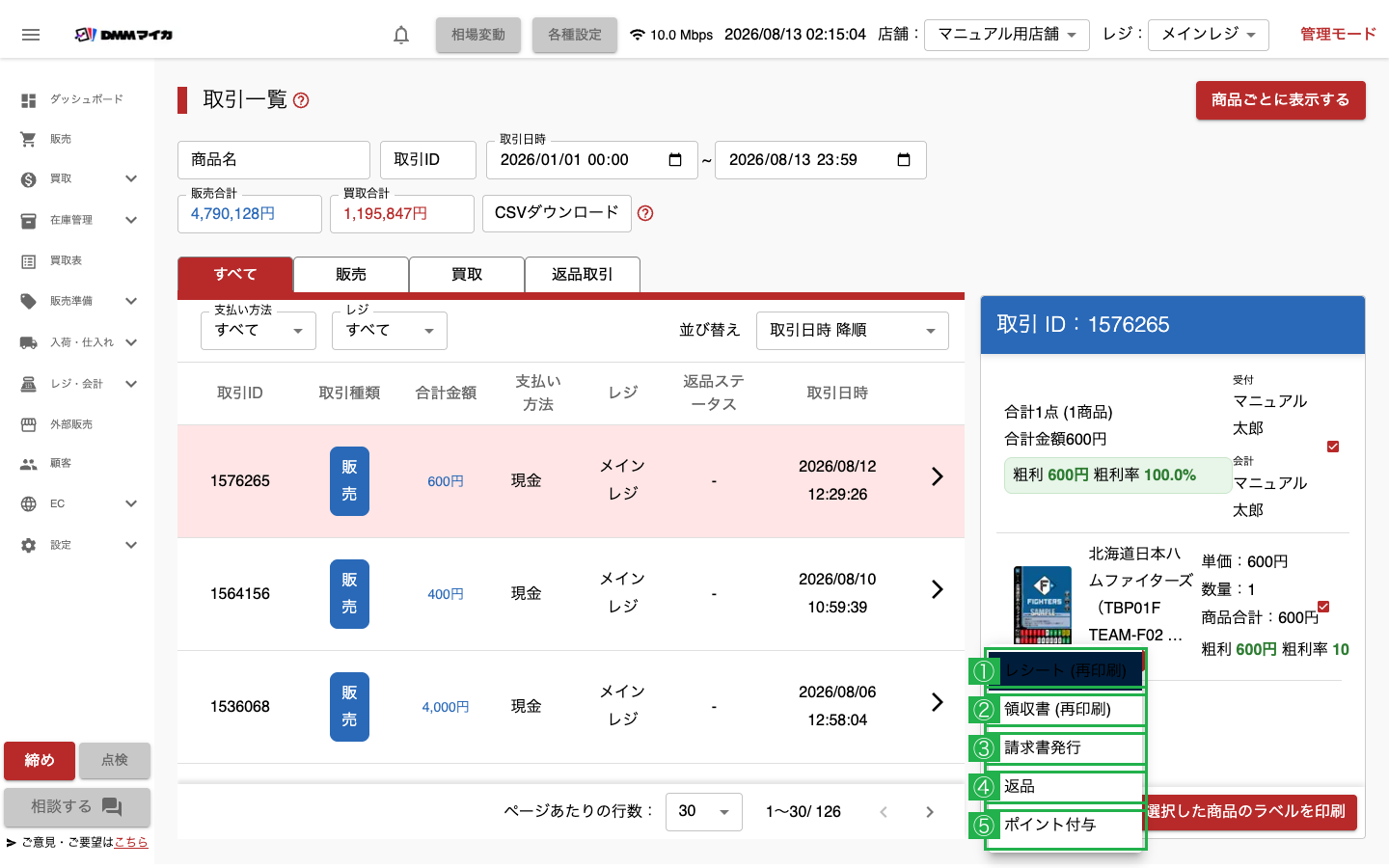Screen dimensions: 1389x868
Task: Toggle checkbox for 北海道日本ハムファイターズ item
Action: 1323,607
